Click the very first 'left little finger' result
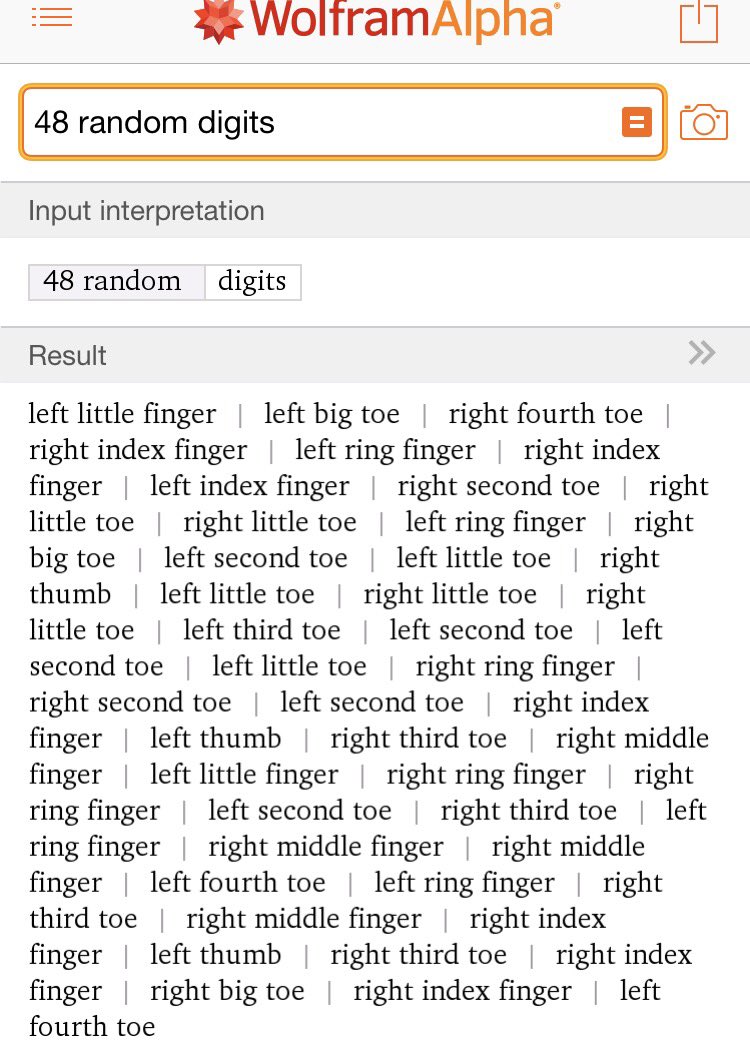Image resolution: width=750 pixels, height=1049 pixels. [x=122, y=414]
